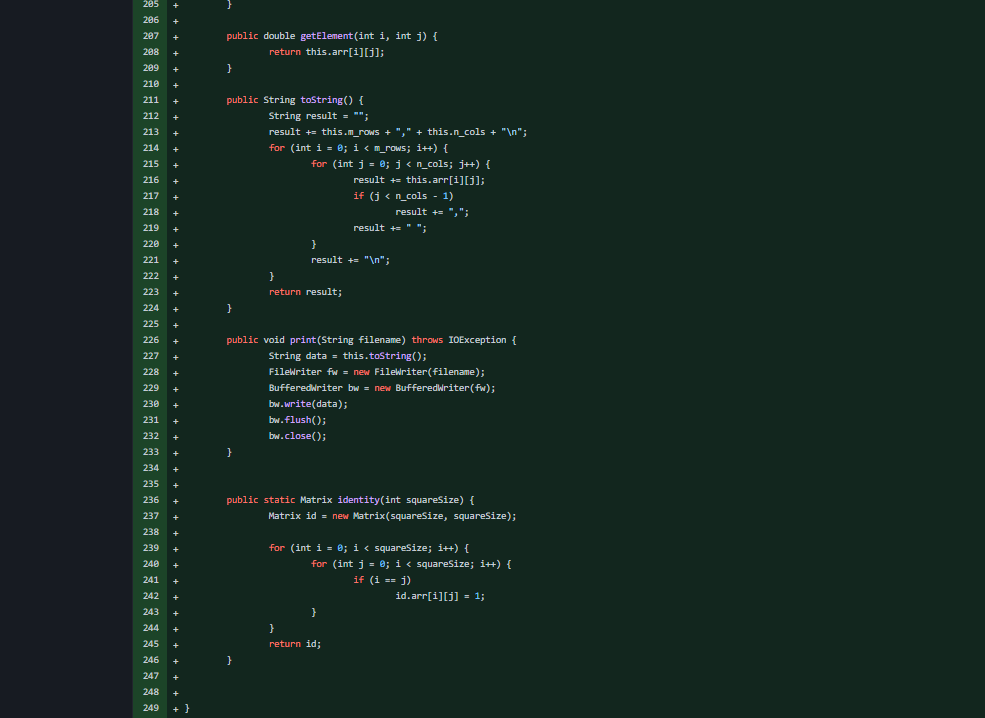Click 'result += " ";' line
985x718 pixels.
pyautogui.click(x=389, y=228)
